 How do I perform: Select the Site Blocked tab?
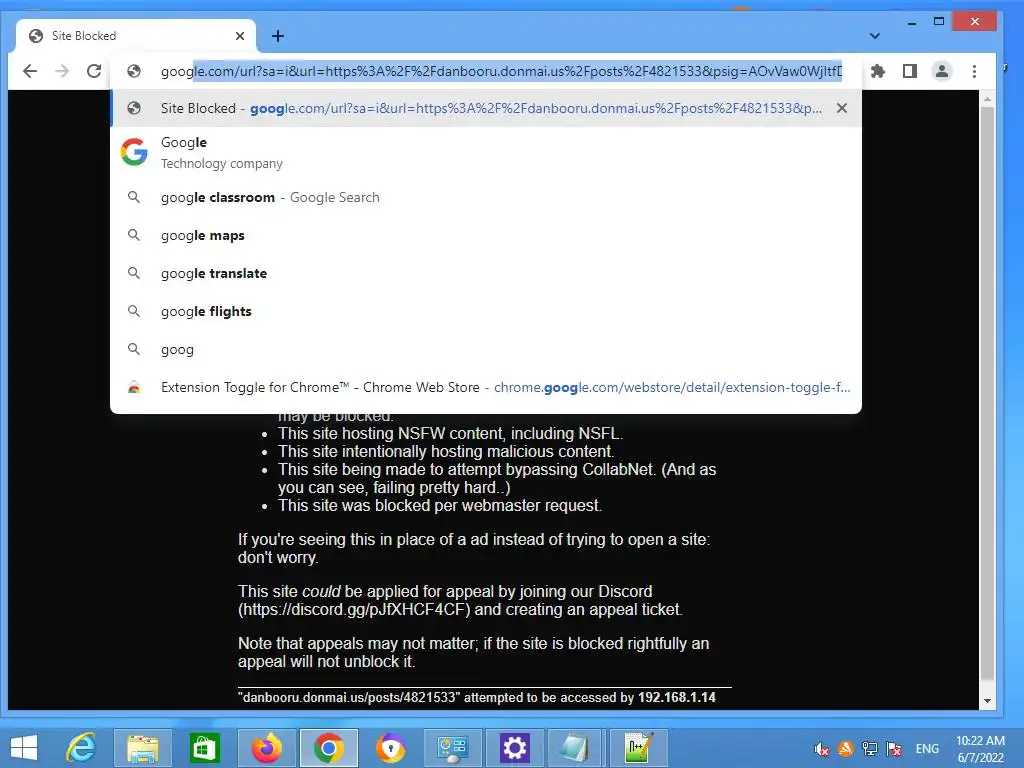[136, 36]
